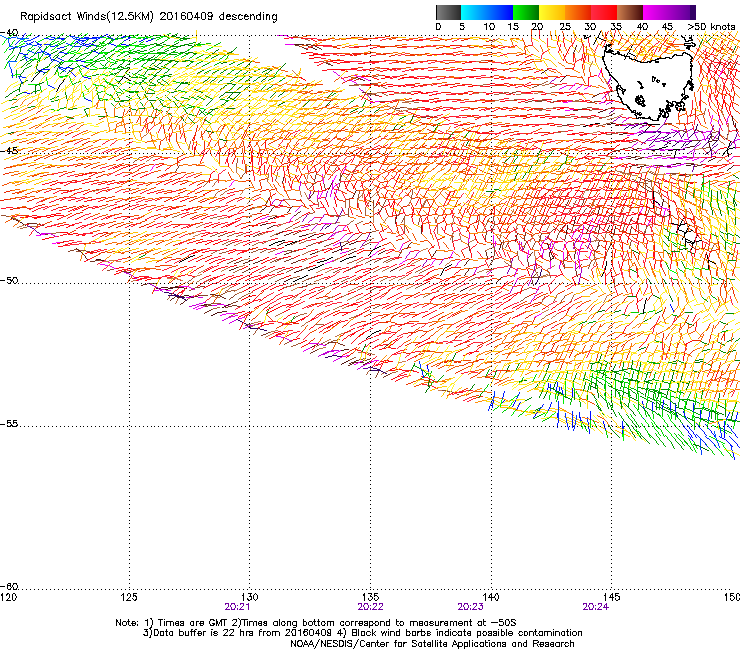This screenshot has width=740, height=650.
Task: Click the purple '20:21' time label
Action: click(237, 607)
